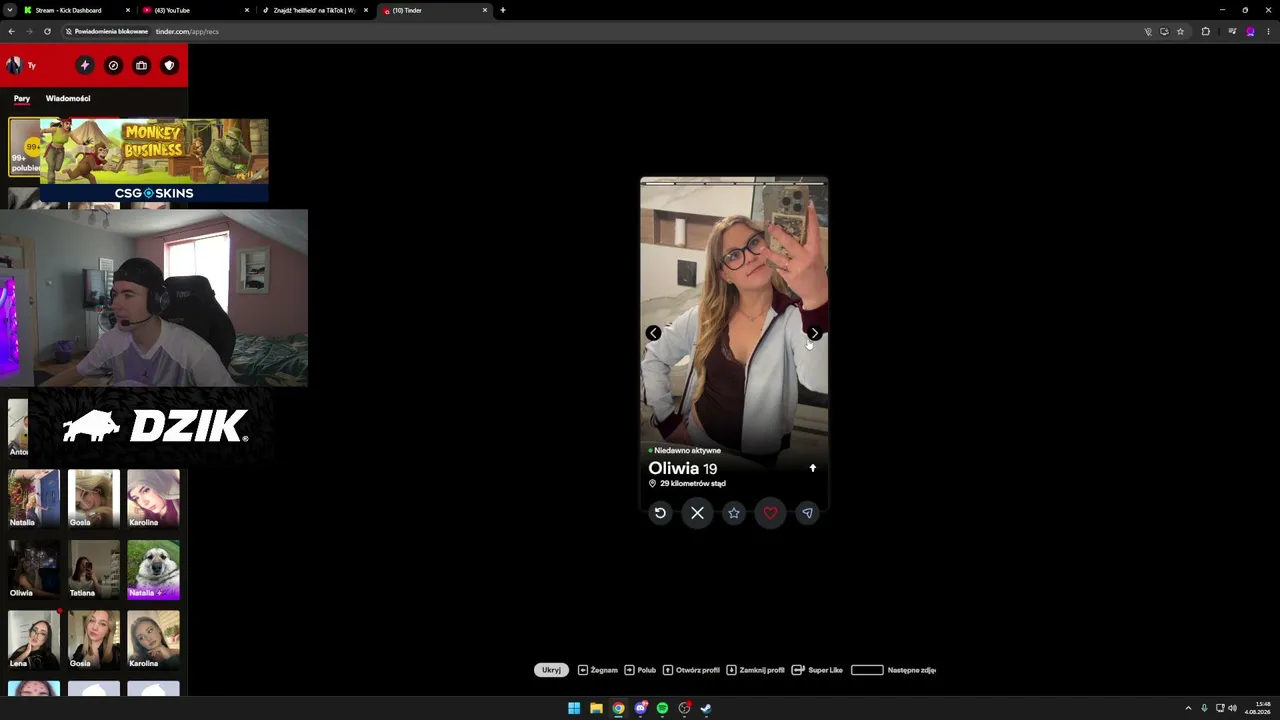Click the Zamknij profil shortcut hint
The width and height of the screenshot is (1280, 720).
point(755,670)
